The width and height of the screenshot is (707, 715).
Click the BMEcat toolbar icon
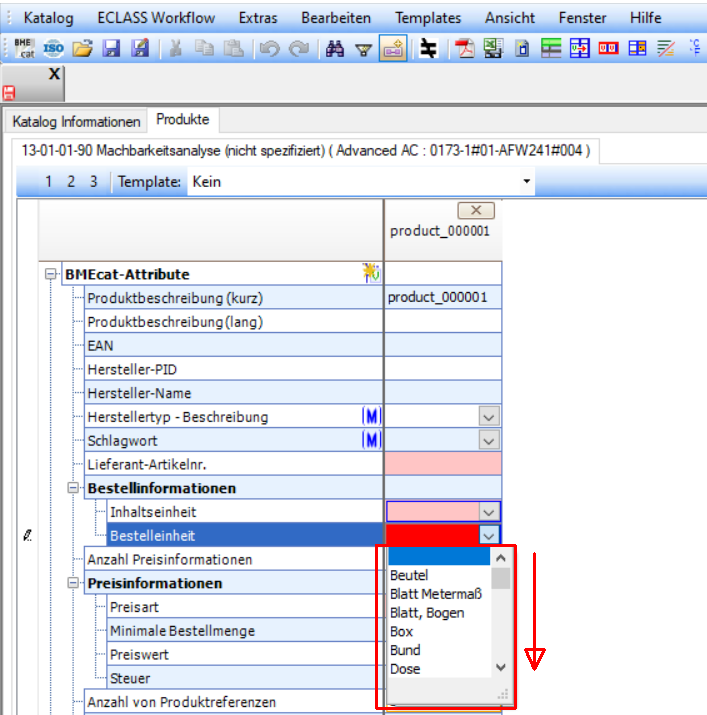pyautogui.click(x=24, y=48)
